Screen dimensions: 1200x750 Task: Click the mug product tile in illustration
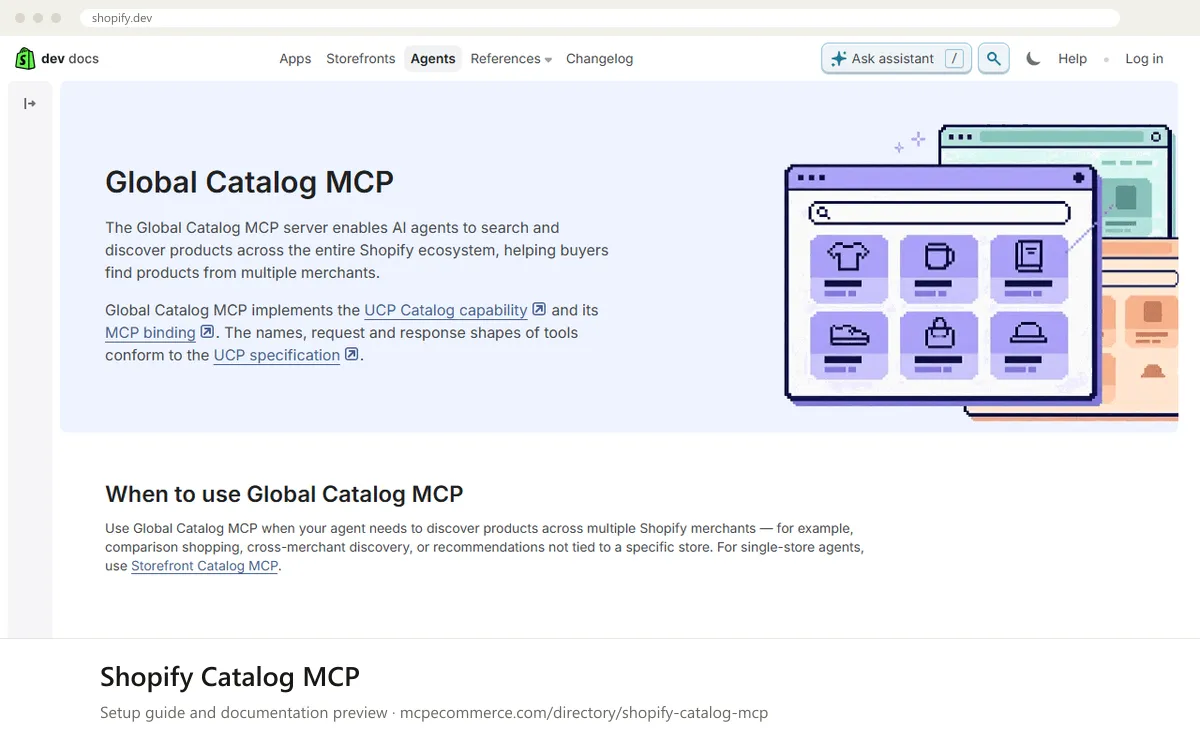[x=939, y=269]
